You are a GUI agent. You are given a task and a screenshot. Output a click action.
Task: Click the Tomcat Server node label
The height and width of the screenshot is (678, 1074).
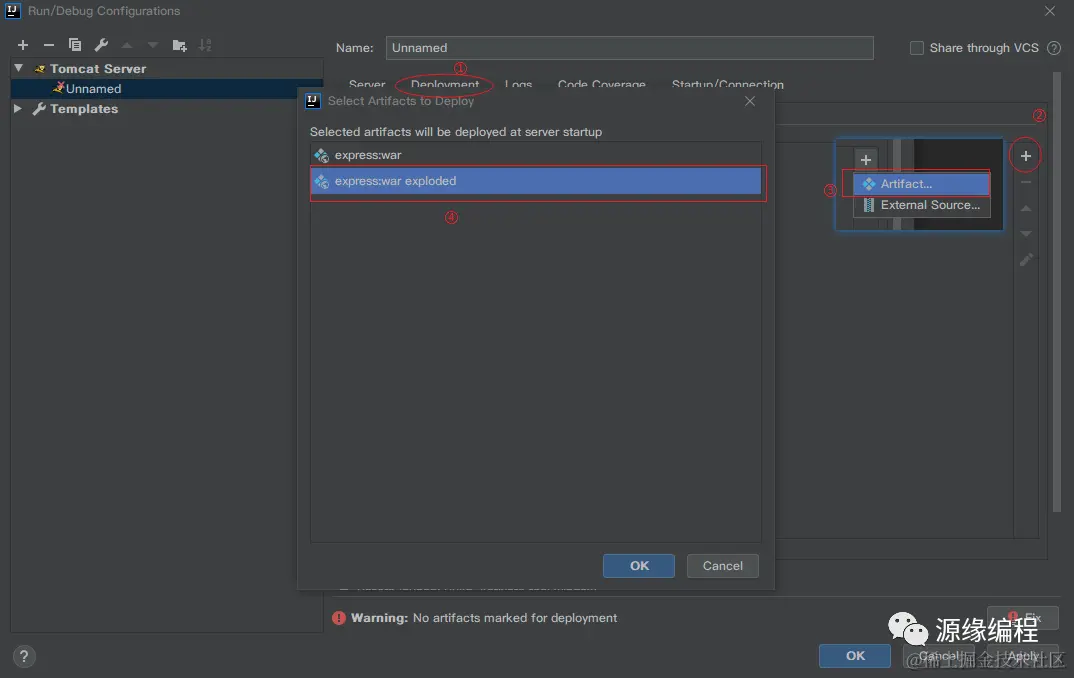[x=98, y=68]
